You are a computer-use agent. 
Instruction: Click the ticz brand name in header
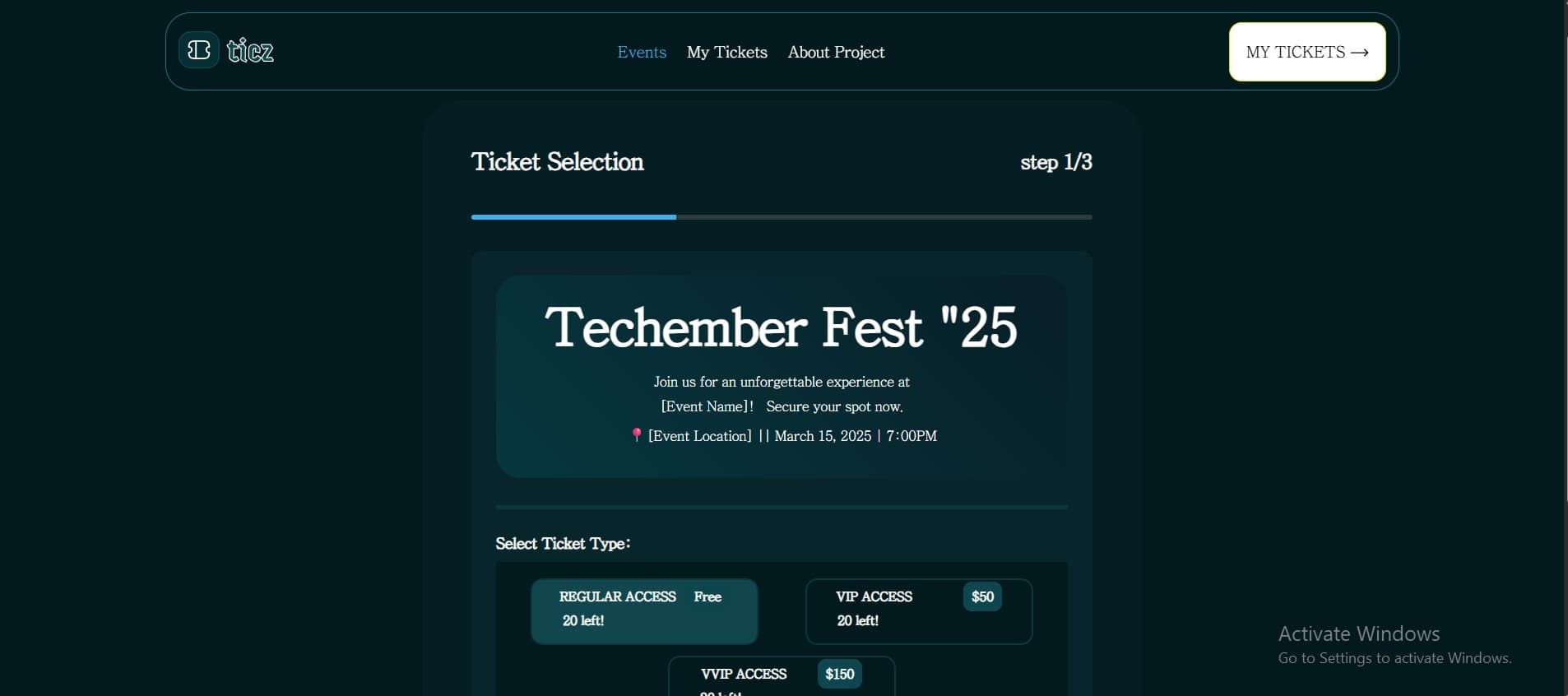pyautogui.click(x=249, y=50)
